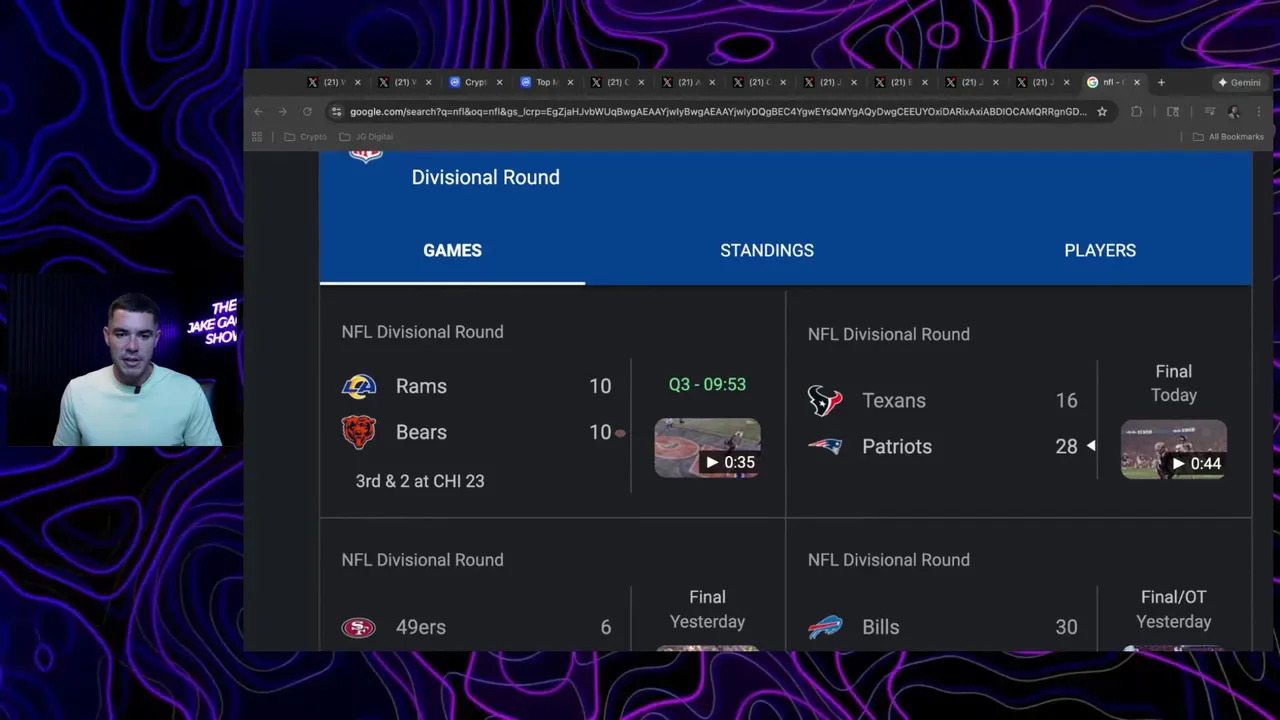Open the Patriots team name link

[x=897, y=447]
